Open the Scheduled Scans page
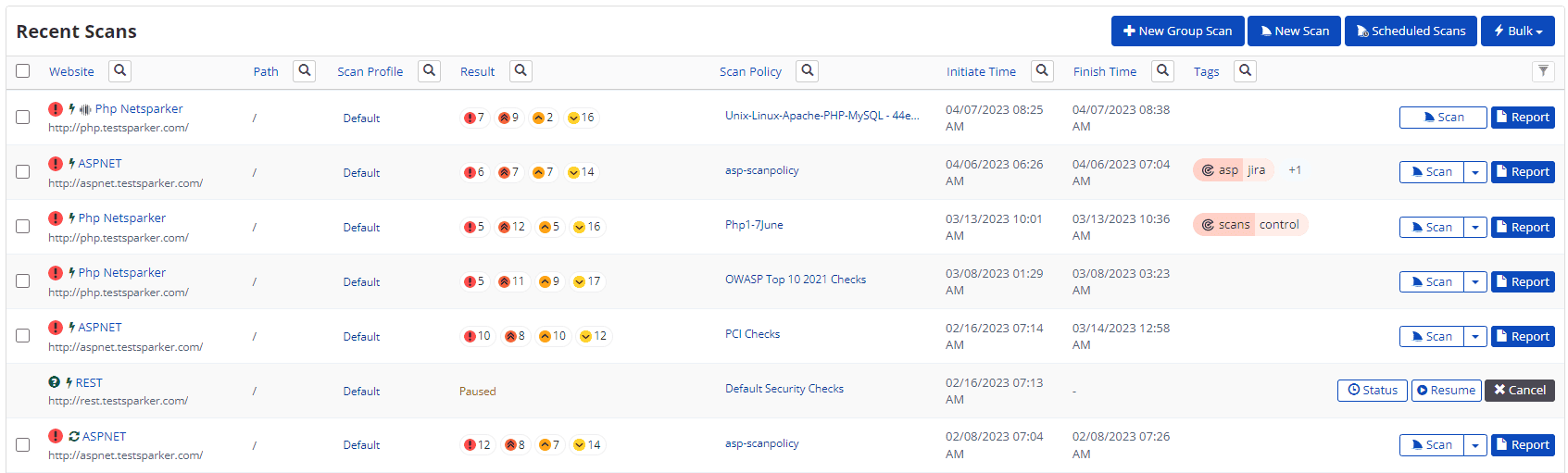The height and width of the screenshot is (473, 1568). point(1411,31)
